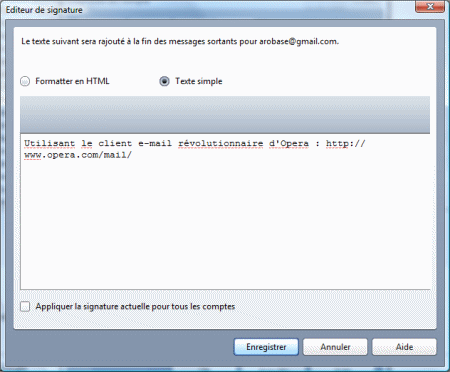Click the "e-mail" word in the signature
Viewport: 450px width, 372px height.
(x=155, y=144)
